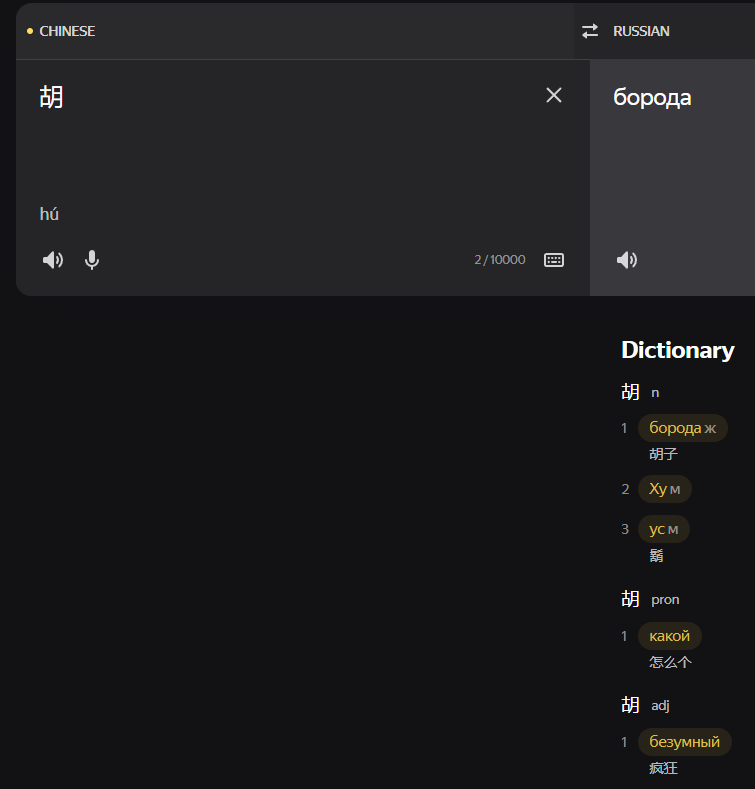The width and height of the screenshot is (755, 789).
Task: Click the translated word борода in output
Action: [652, 97]
